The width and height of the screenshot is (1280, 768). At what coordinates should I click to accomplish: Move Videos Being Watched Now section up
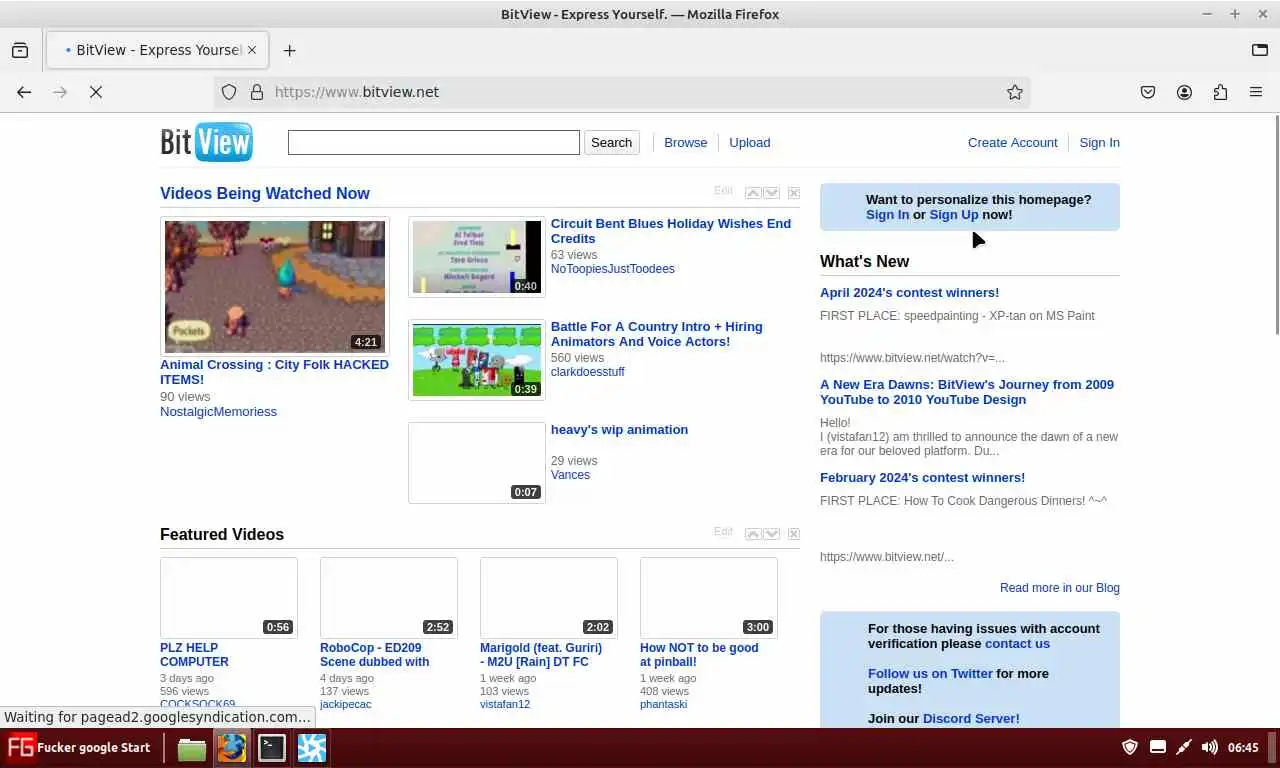click(x=753, y=193)
